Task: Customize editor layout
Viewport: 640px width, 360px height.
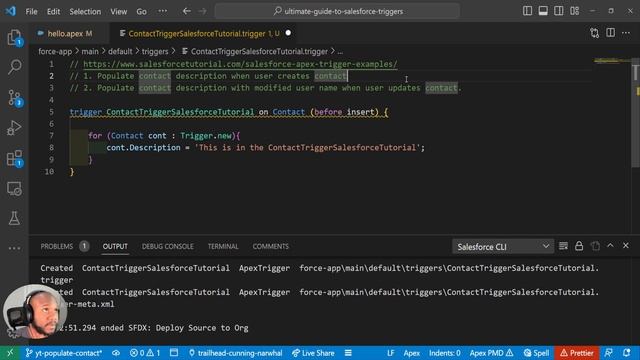Action: pyautogui.click(x=574, y=11)
